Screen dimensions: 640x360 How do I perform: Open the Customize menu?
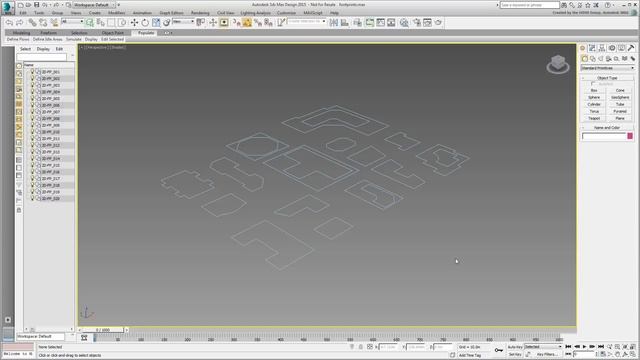[x=286, y=13]
